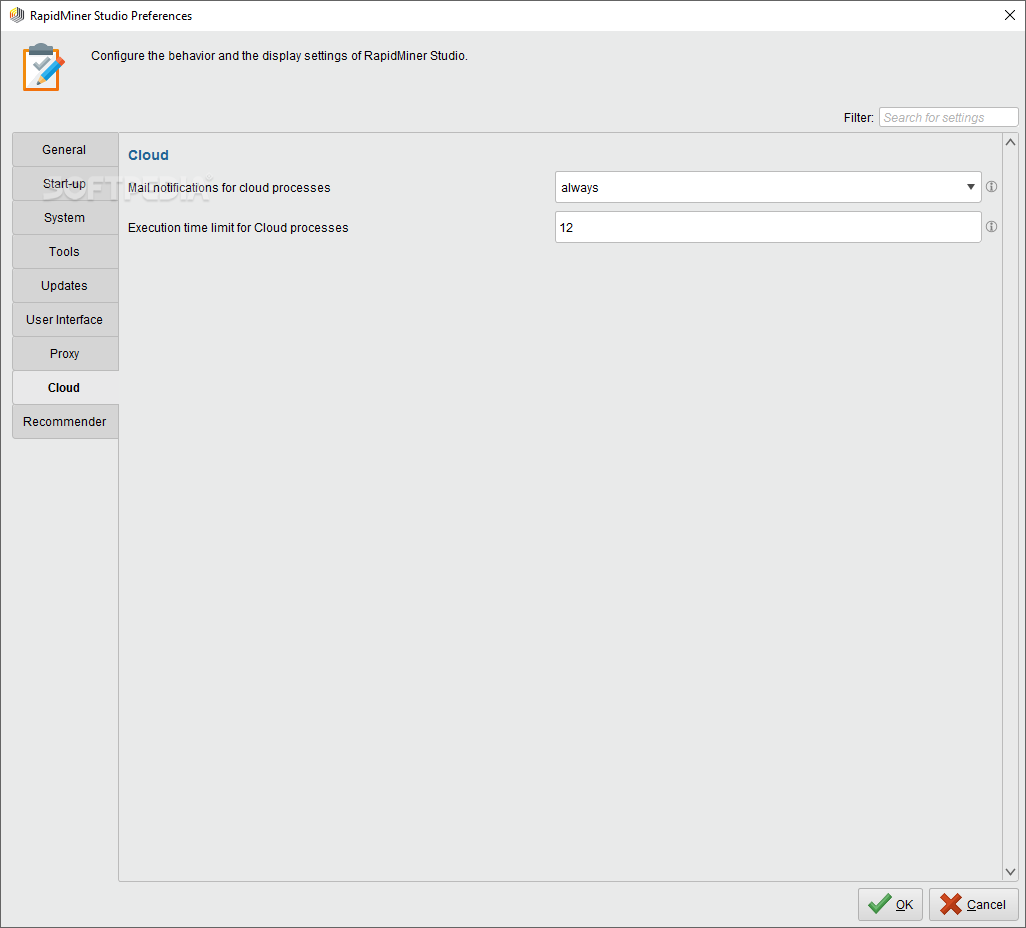
Task: Select the Proxy tab
Action: [x=65, y=353]
